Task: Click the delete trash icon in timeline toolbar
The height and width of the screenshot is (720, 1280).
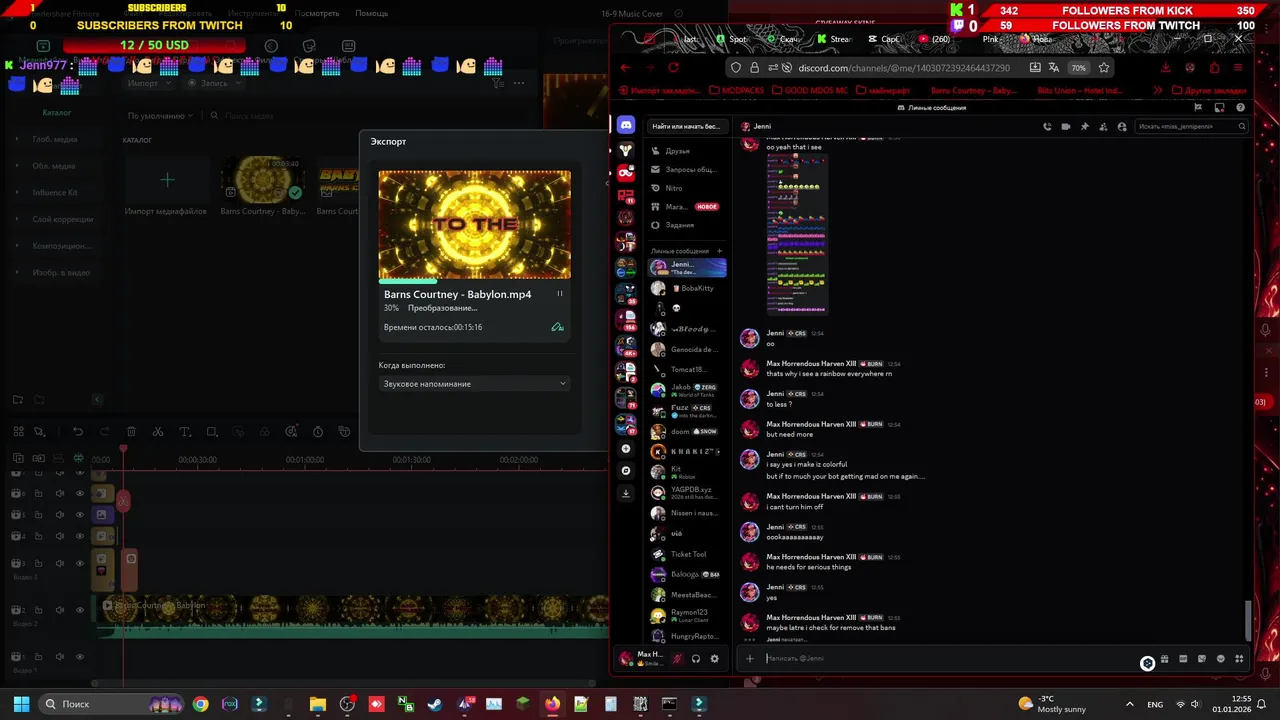Action: (x=131, y=432)
